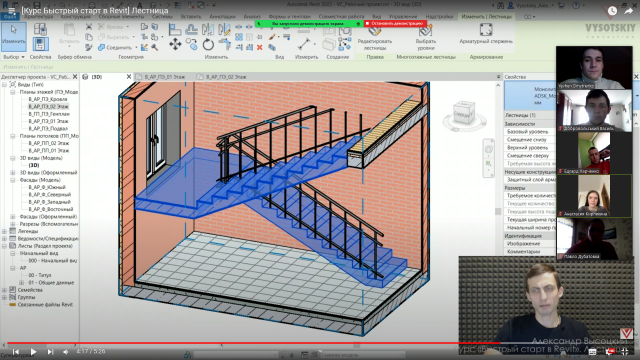Screen dimensions: 640x360
Task: Click the Эдуард Харченко webcam thumbnail
Action: (x=594, y=153)
